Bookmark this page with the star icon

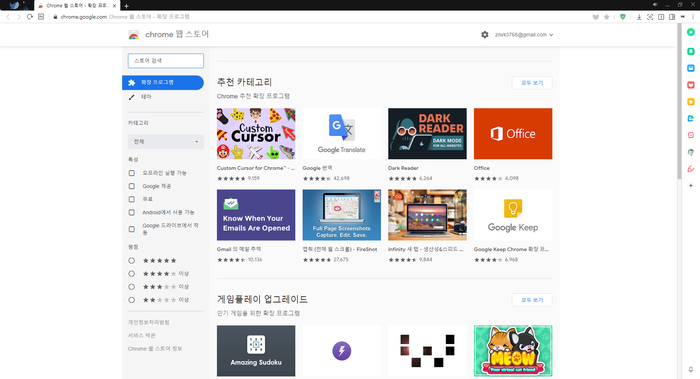pyautogui.click(x=606, y=17)
